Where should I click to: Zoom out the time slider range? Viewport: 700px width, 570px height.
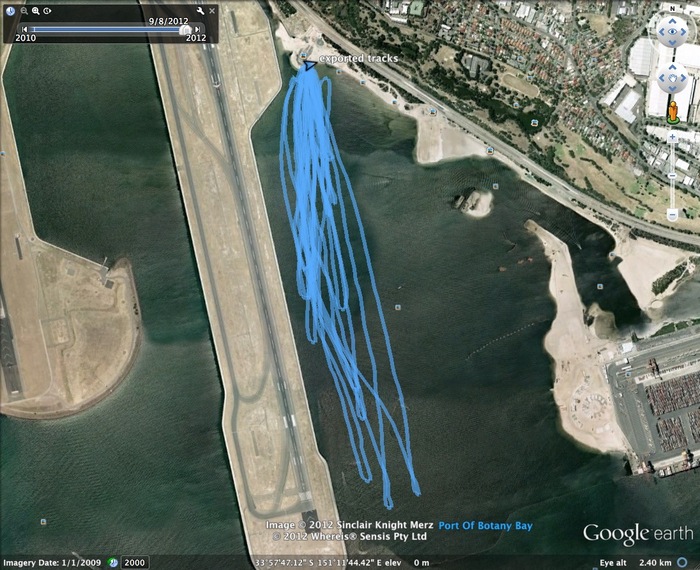24,11
